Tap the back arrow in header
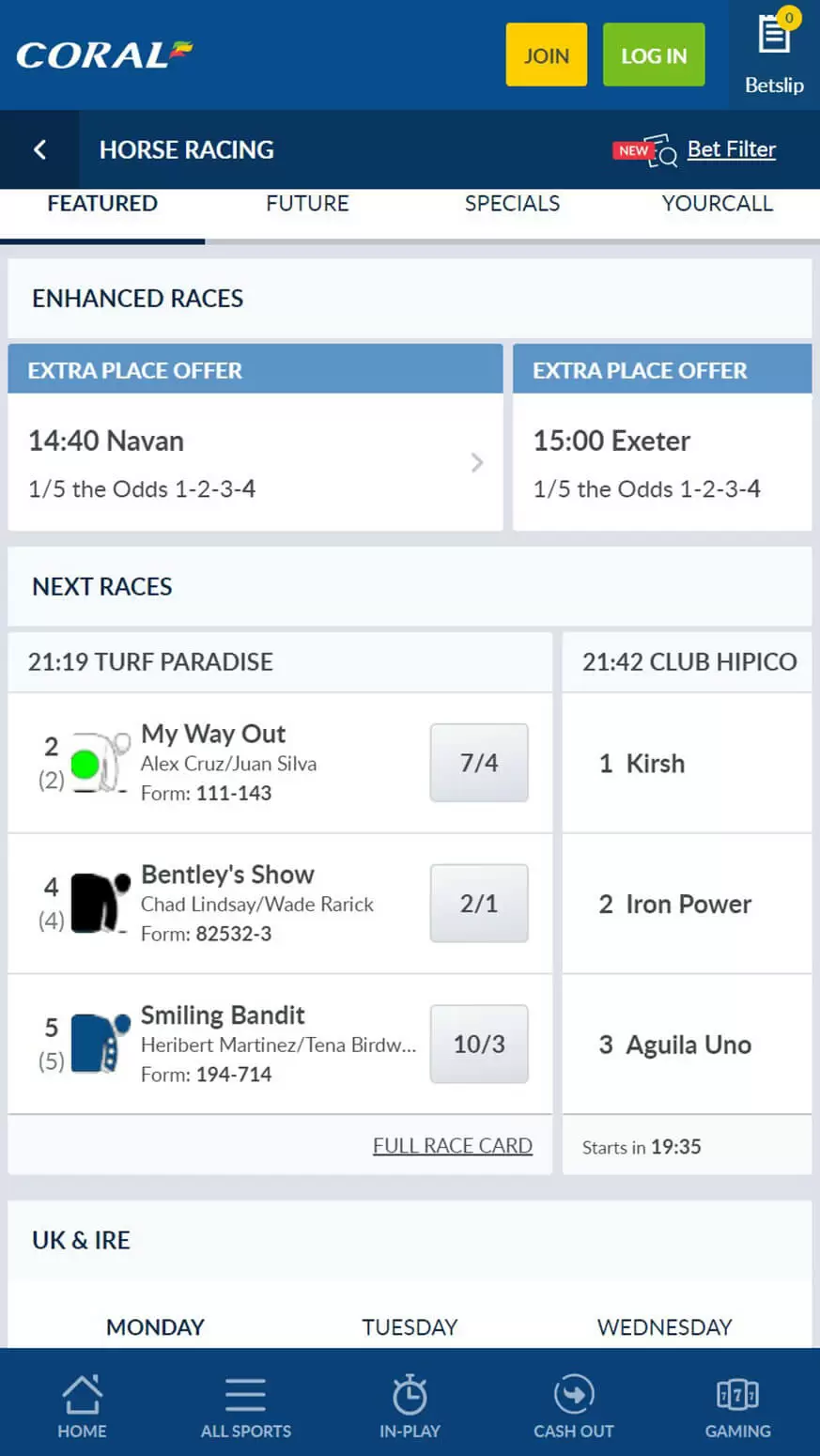This screenshot has height=1456, width=820. pos(39,149)
